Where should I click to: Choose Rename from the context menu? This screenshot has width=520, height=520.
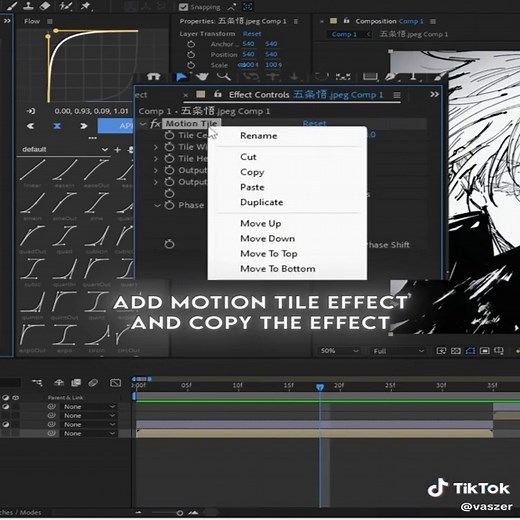(x=259, y=136)
